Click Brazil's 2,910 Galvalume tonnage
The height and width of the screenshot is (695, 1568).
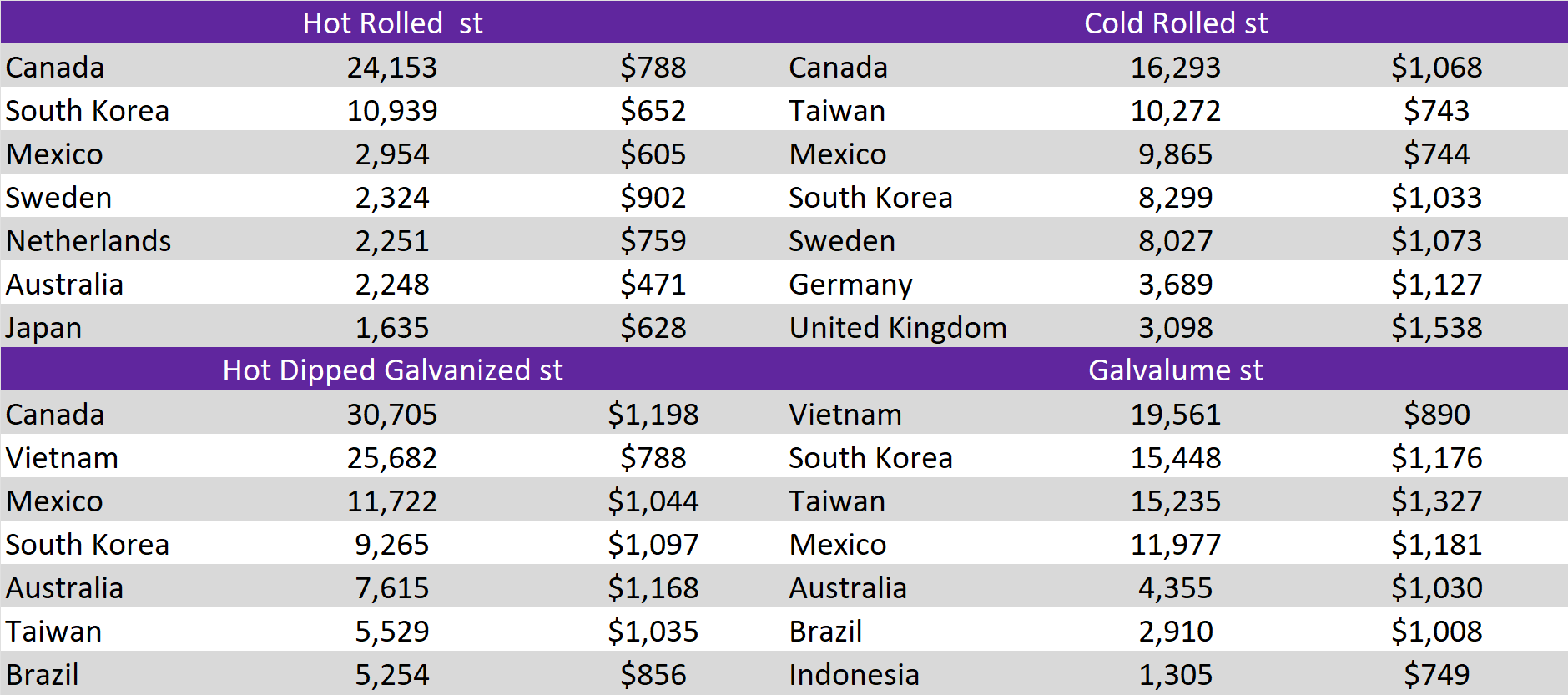(1175, 632)
